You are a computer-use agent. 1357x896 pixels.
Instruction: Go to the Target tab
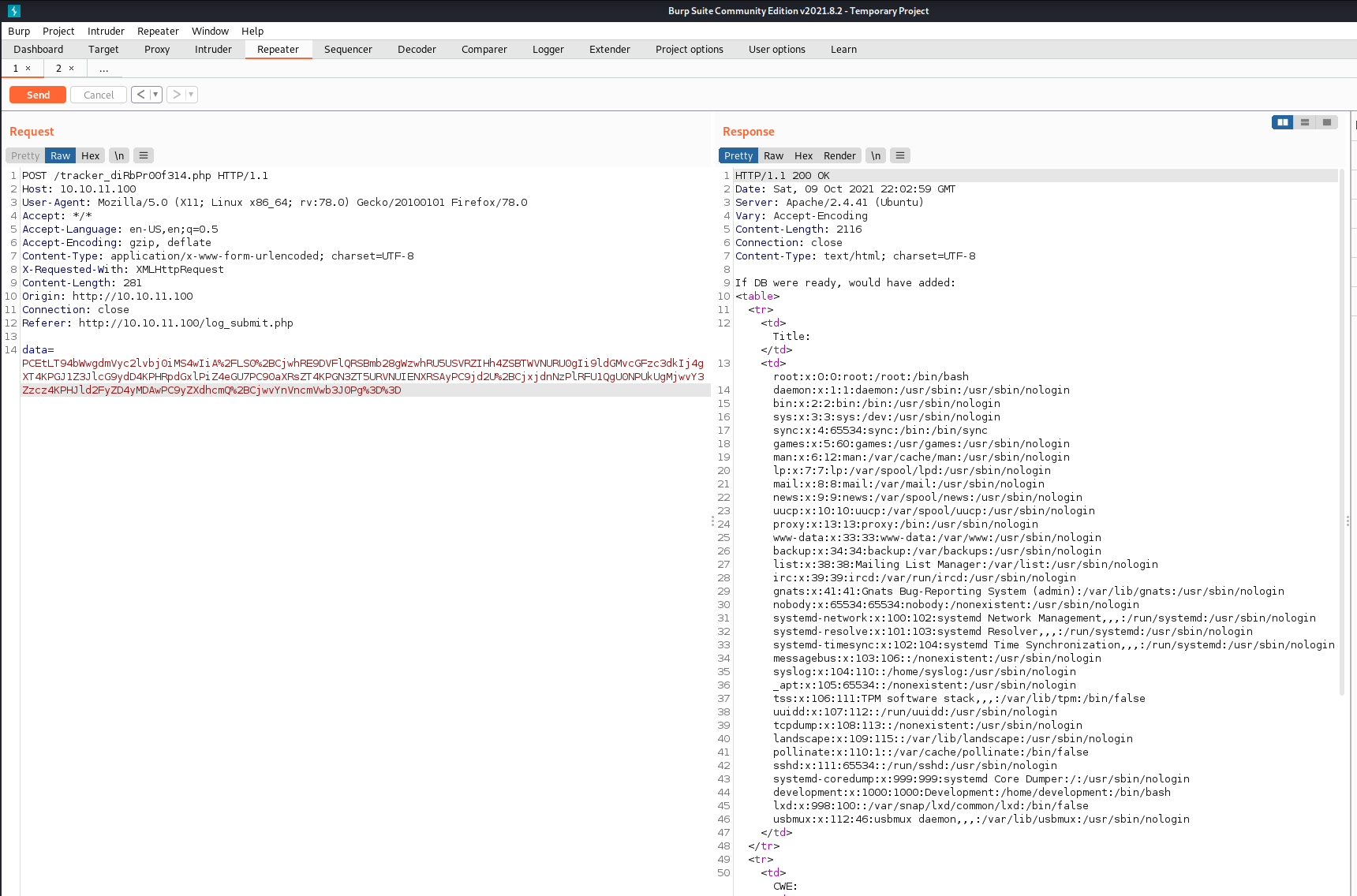pyautogui.click(x=103, y=50)
